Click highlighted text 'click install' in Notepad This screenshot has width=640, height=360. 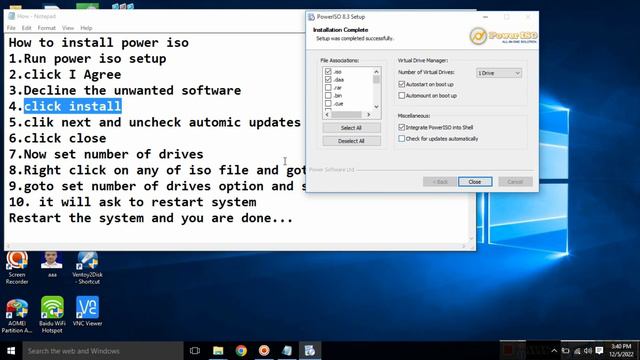(73, 107)
